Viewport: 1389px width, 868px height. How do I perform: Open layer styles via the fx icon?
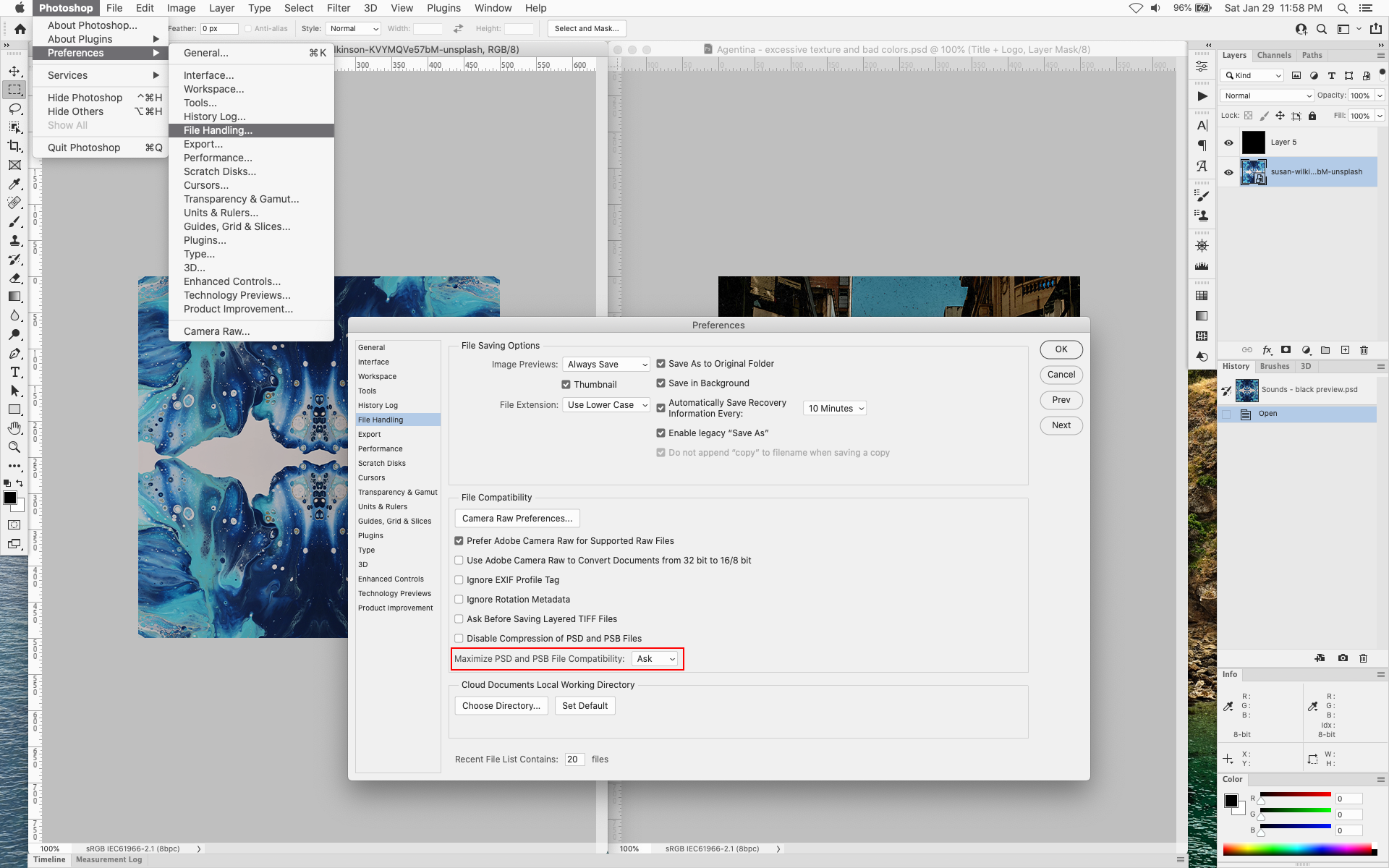[x=1267, y=350]
